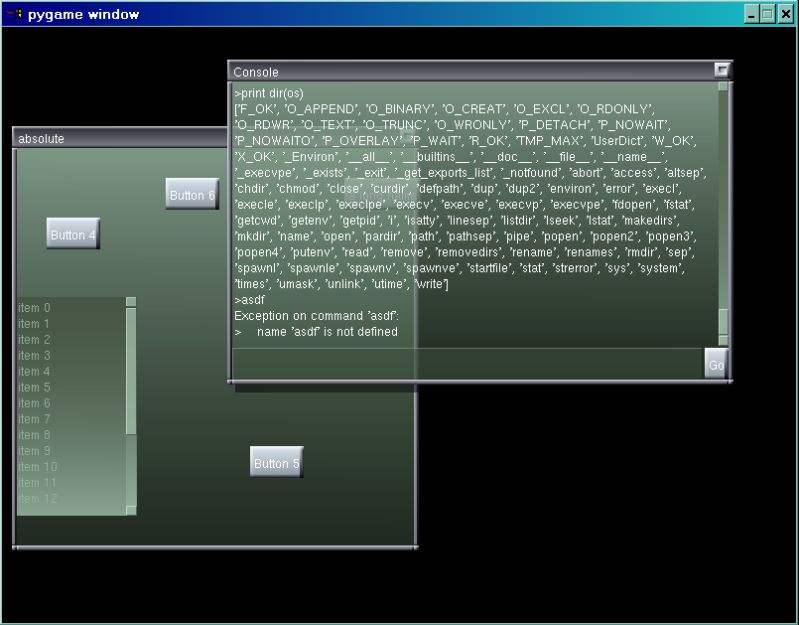Select item 8 in the list
This screenshot has height=625, width=799.
(x=71, y=435)
